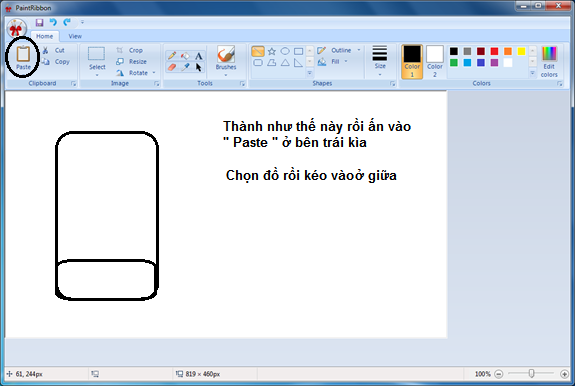
Task: Click the Paste clipboard icon
Action: [23, 54]
